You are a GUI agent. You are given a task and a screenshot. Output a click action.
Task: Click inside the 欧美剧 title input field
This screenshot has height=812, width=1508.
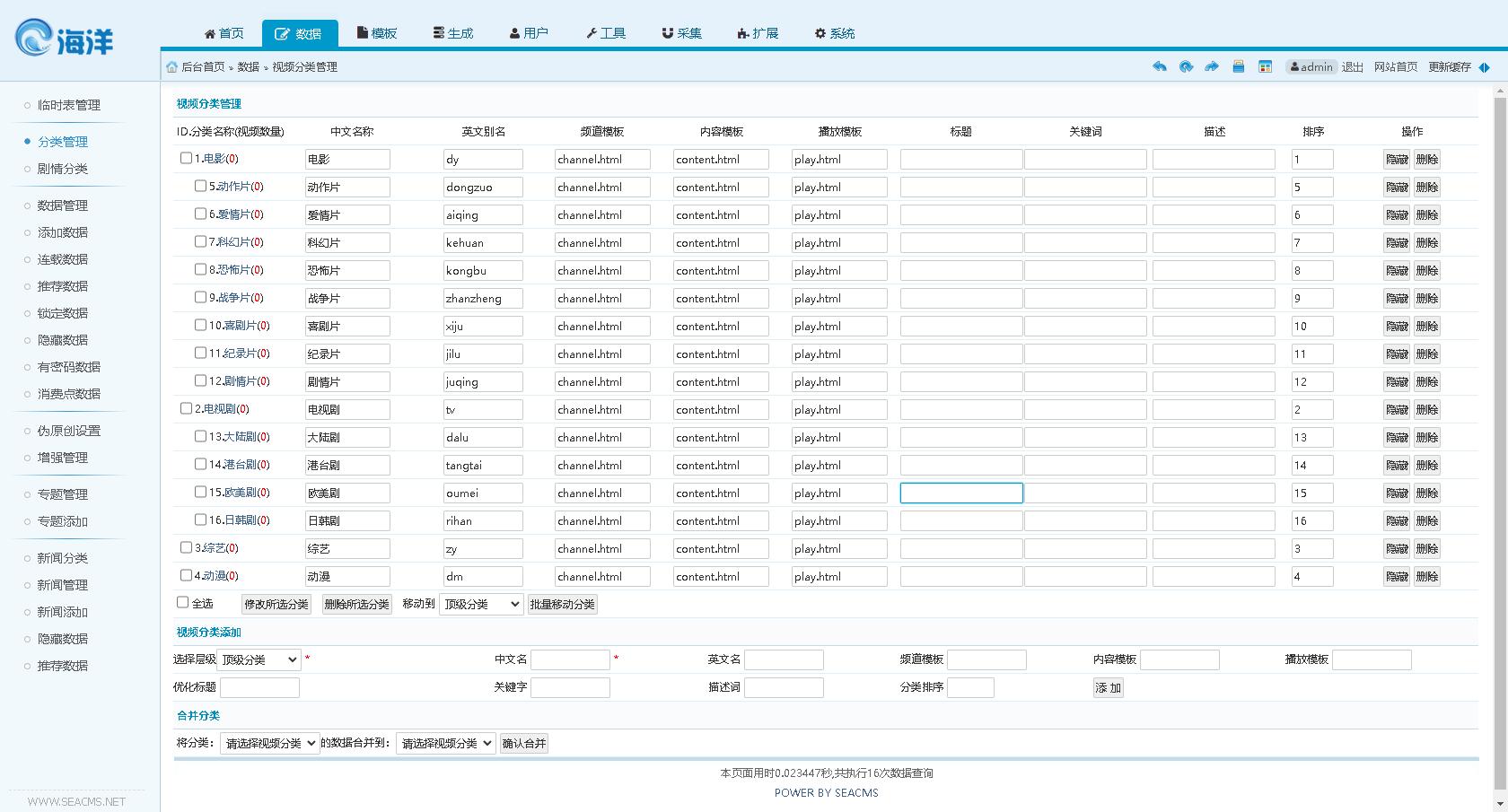[960, 493]
